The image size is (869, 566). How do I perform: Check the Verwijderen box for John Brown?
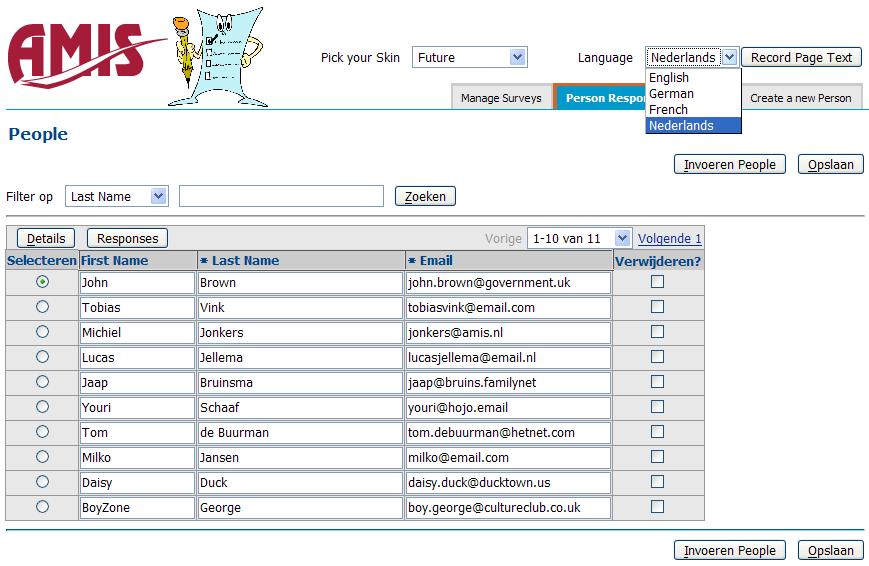(x=657, y=282)
